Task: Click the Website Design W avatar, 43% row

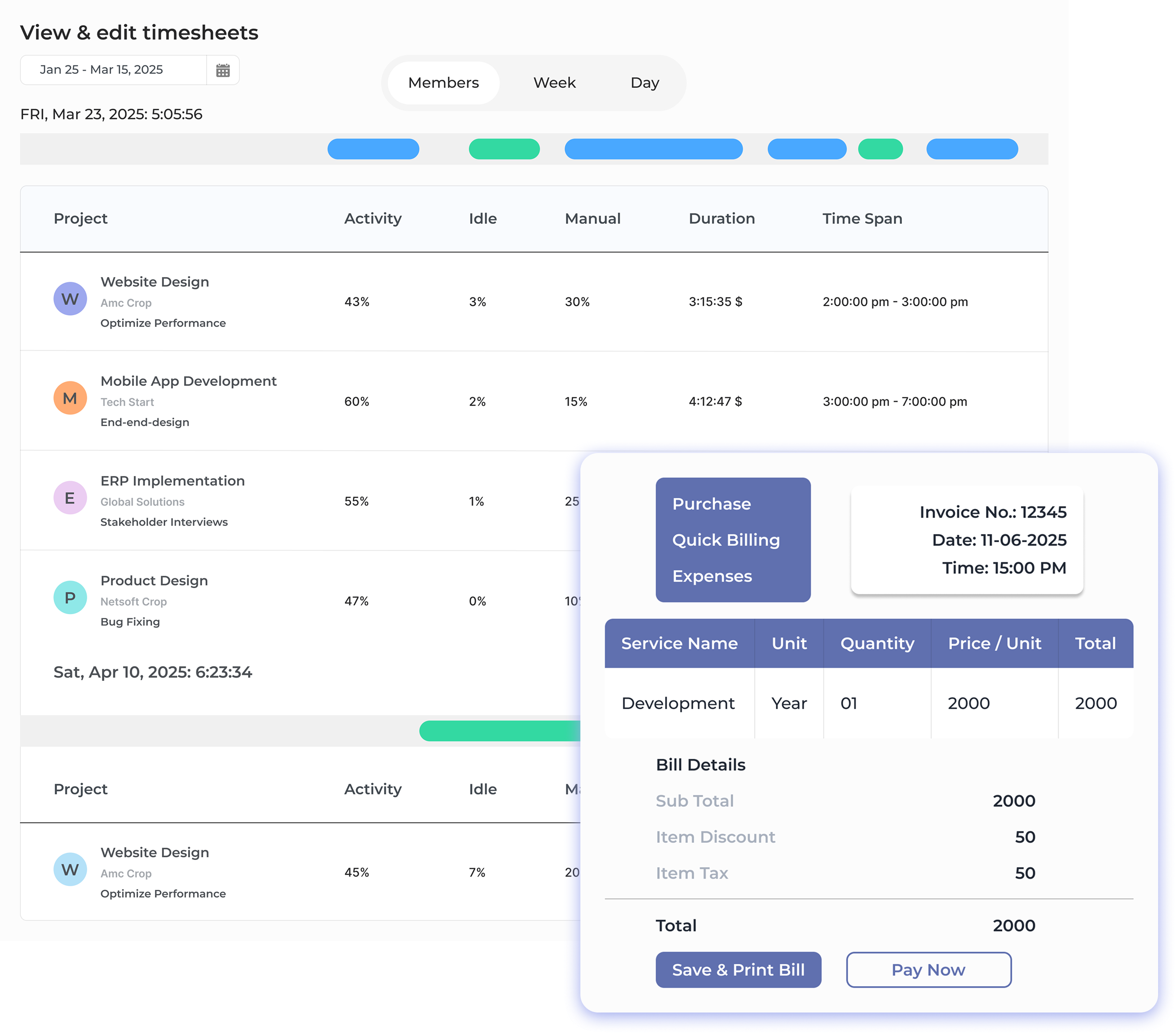Action: click(70, 299)
